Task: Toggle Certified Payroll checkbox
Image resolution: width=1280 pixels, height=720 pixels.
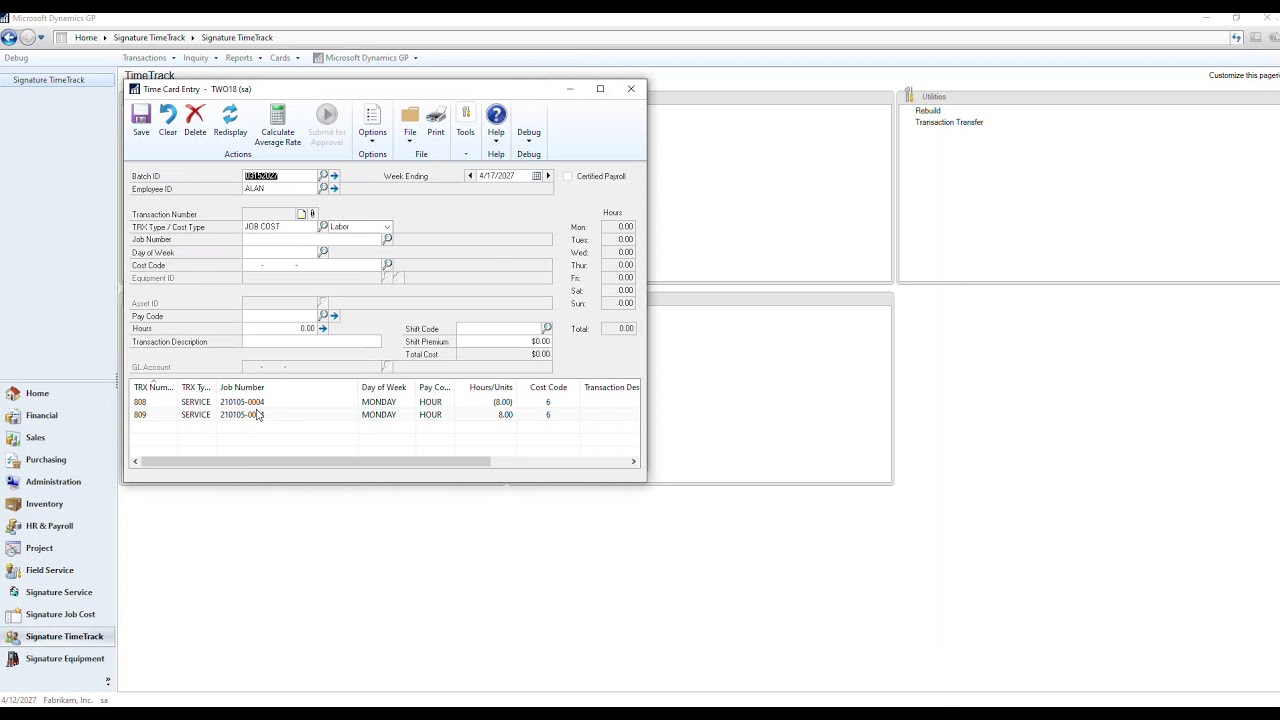Action: click(567, 176)
